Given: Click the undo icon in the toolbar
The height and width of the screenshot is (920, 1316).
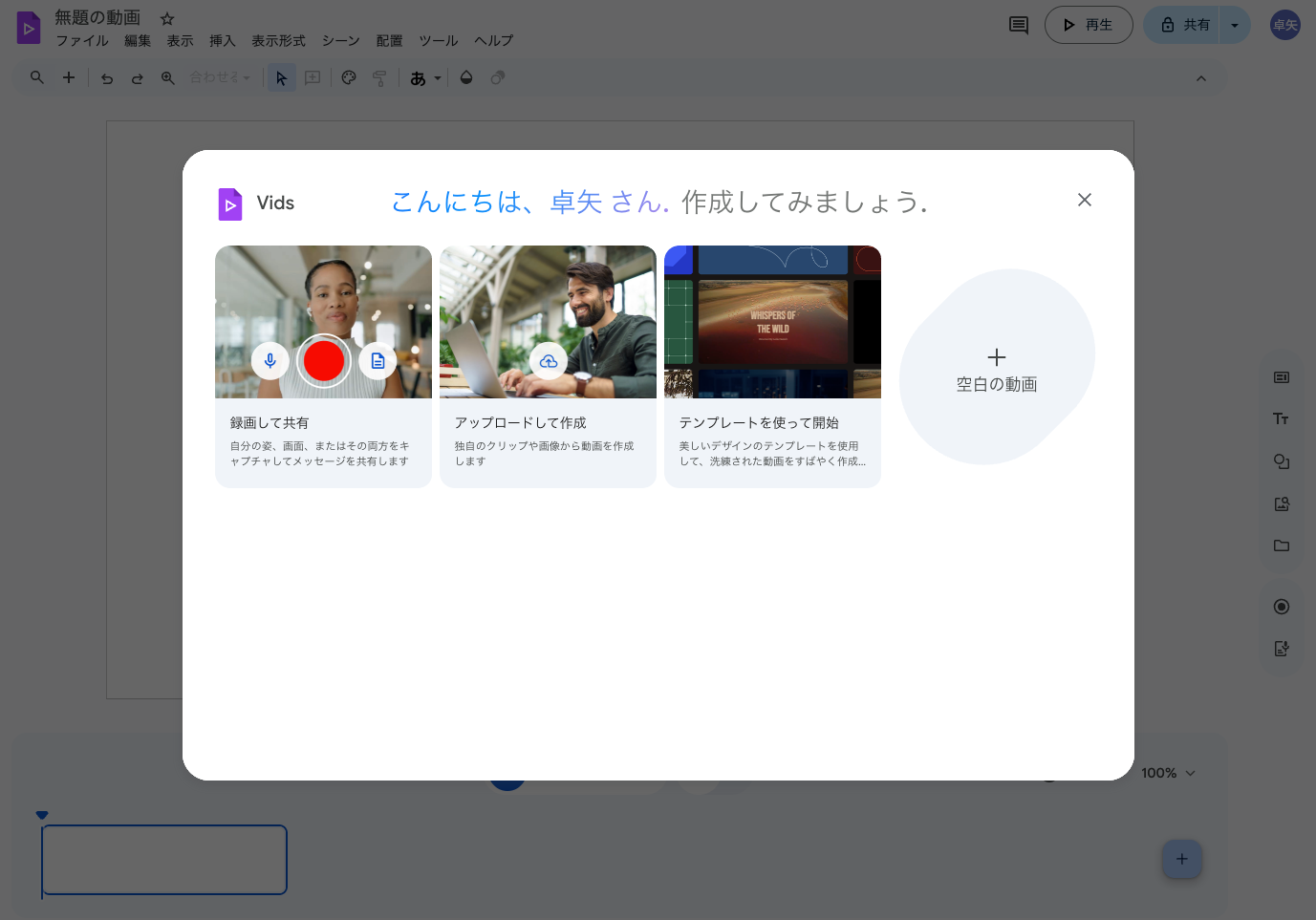Looking at the screenshot, I should coord(107,77).
